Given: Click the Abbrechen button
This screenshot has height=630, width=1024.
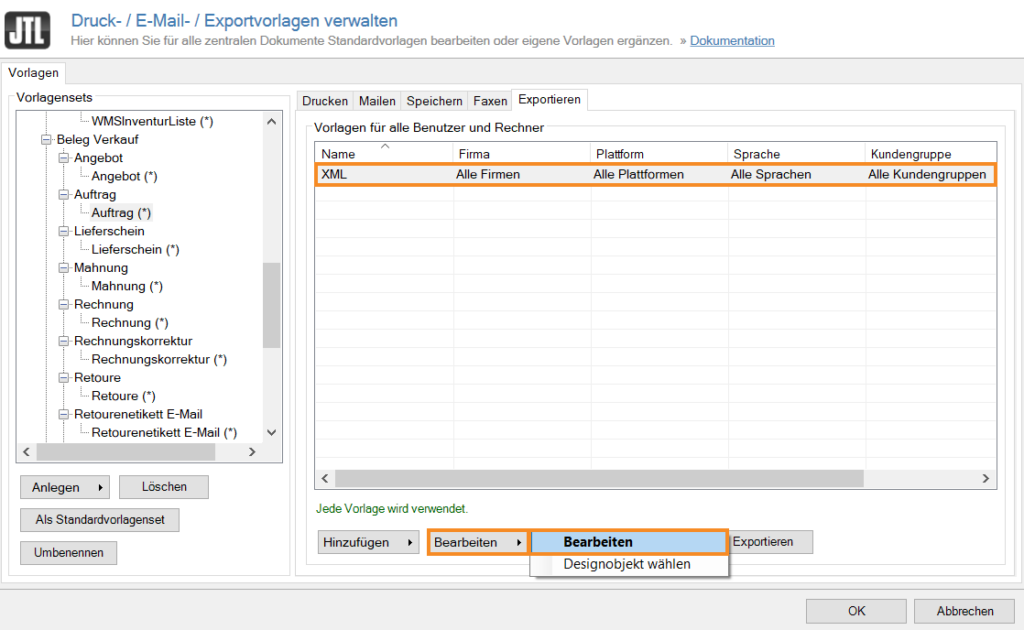Looking at the screenshot, I should 963,611.
